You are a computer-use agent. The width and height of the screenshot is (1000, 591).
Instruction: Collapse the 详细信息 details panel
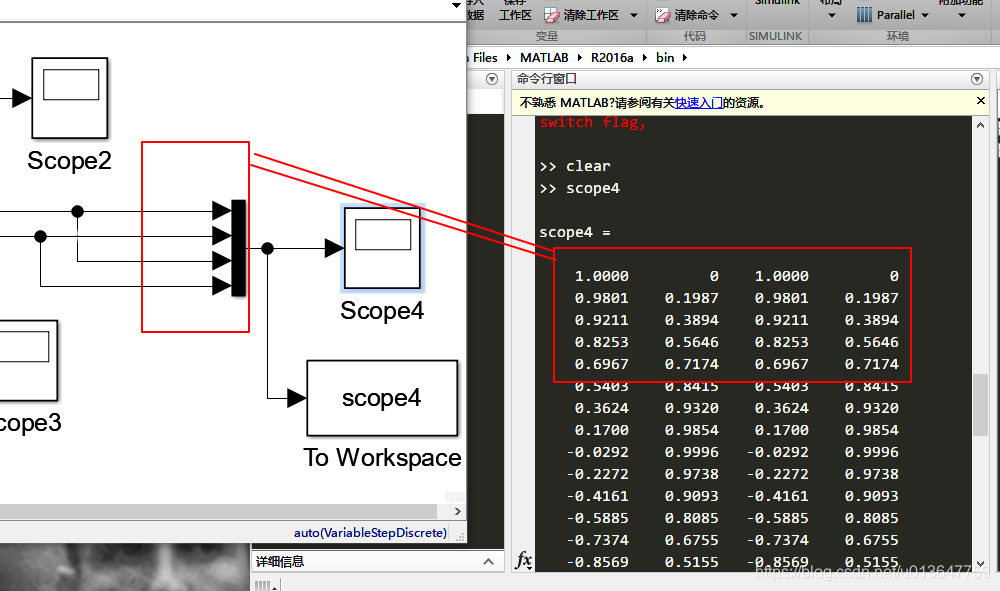click(x=489, y=562)
